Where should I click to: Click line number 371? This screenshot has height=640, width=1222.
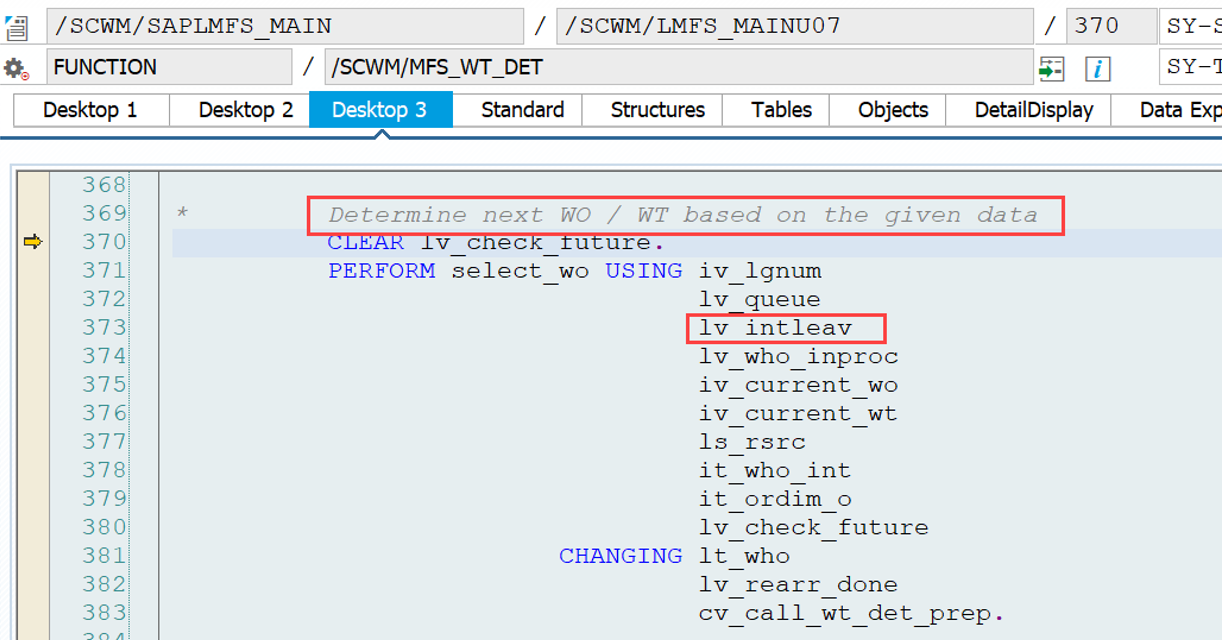[x=104, y=270]
